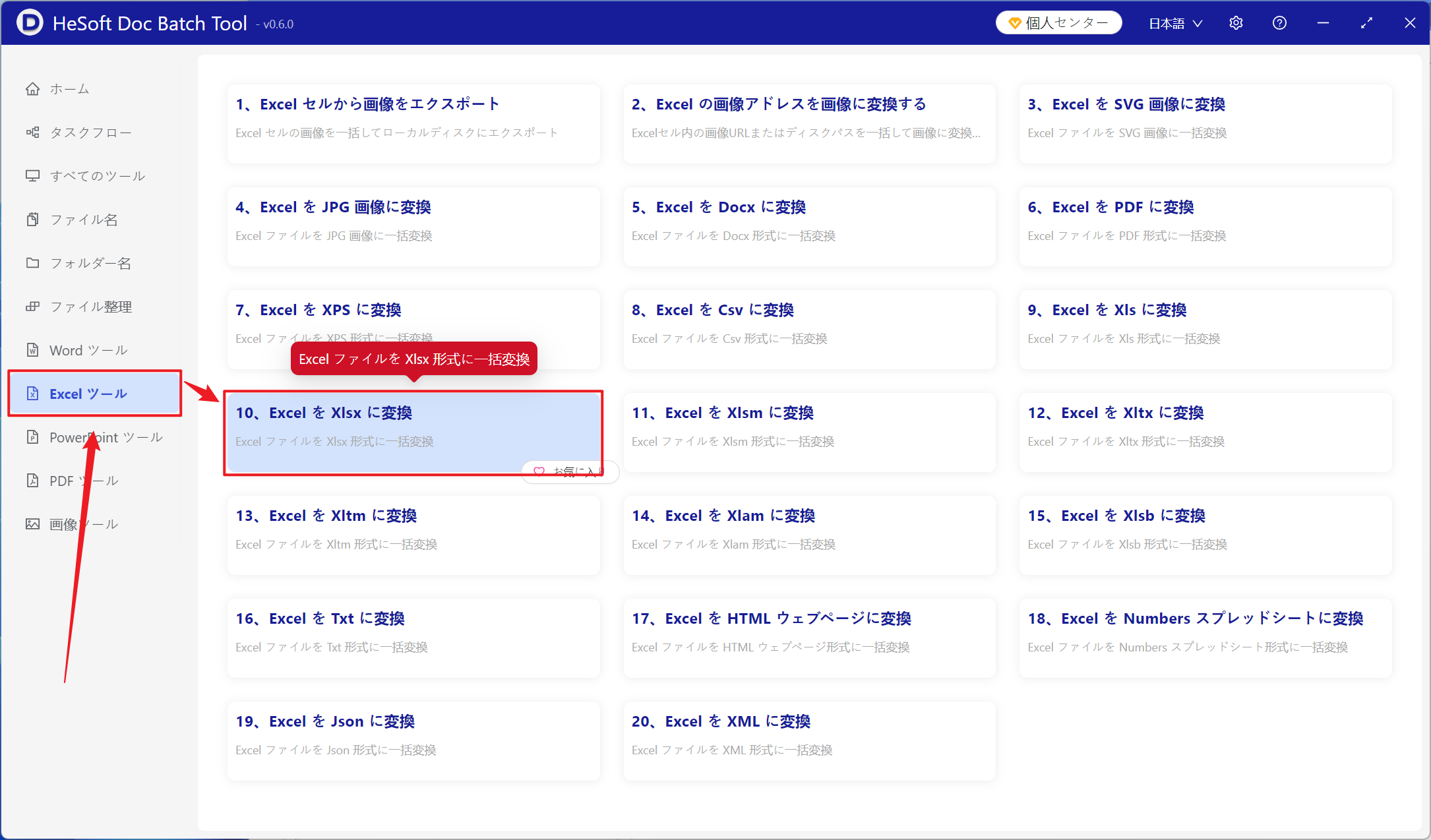Open Excel を HTML ウェブページに変換 tool

(x=809, y=638)
